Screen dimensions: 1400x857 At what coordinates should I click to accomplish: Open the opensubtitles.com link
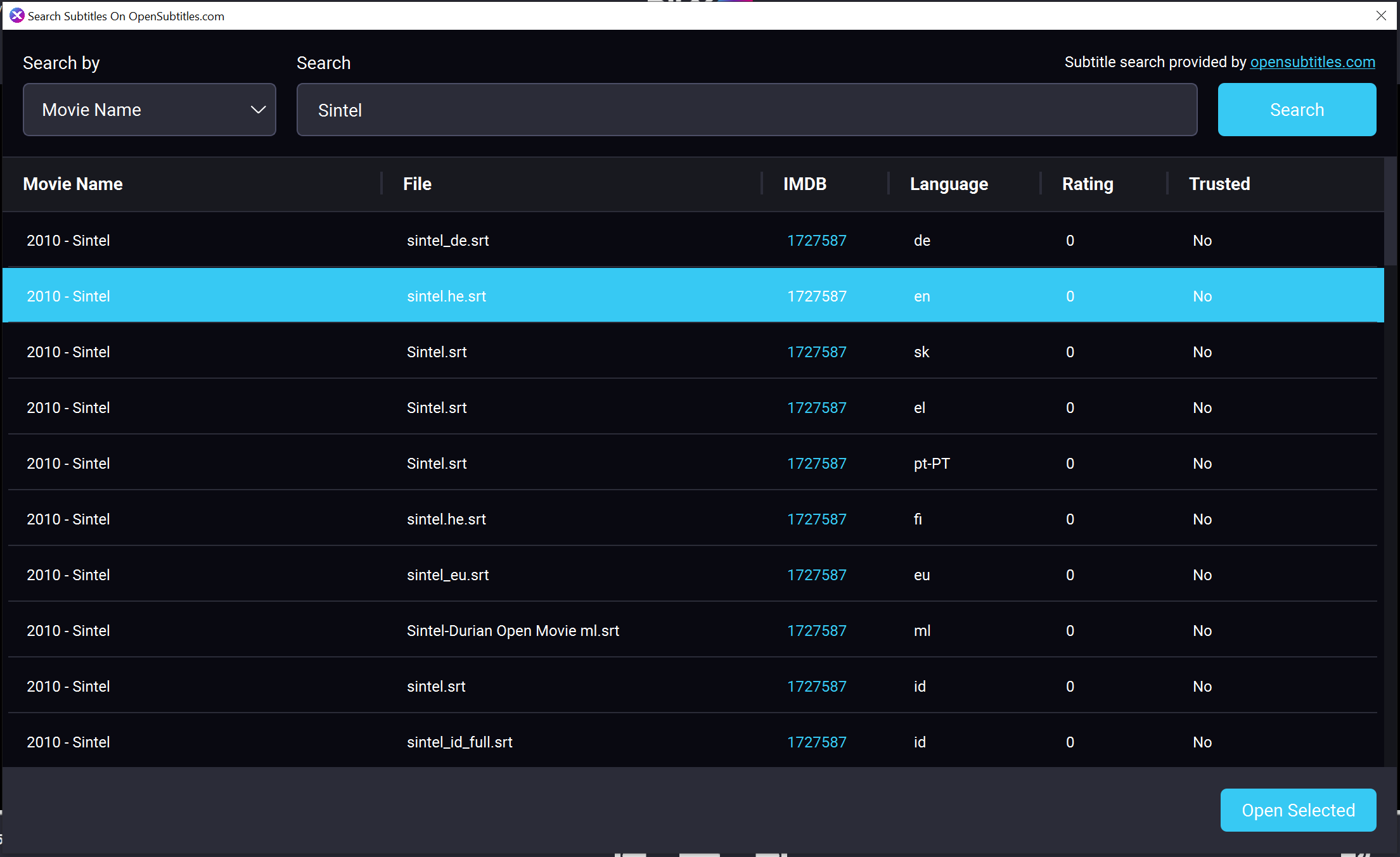[x=1312, y=62]
